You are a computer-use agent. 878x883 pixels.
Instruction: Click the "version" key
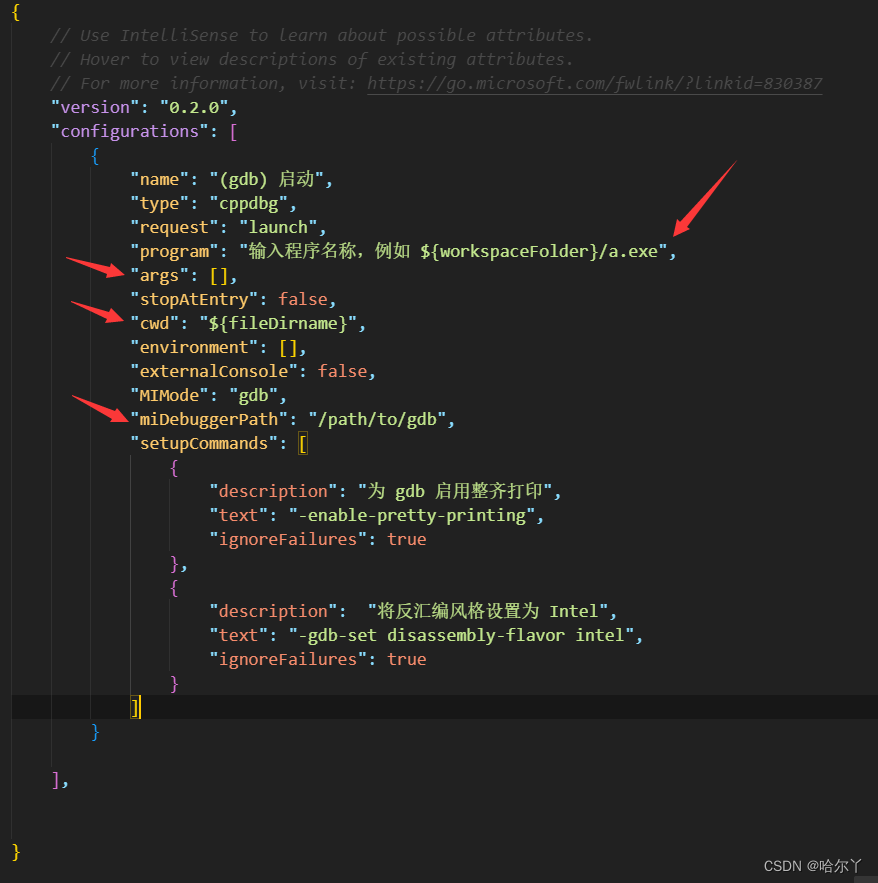(x=96, y=108)
